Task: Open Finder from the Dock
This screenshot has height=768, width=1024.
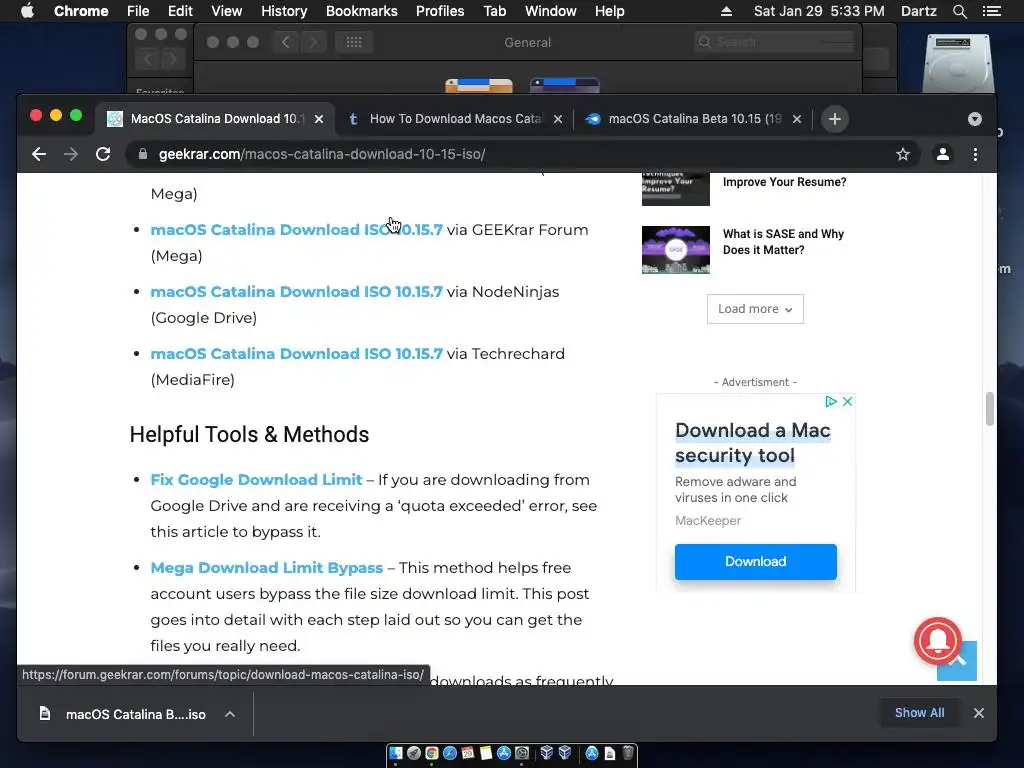Action: 396,753
